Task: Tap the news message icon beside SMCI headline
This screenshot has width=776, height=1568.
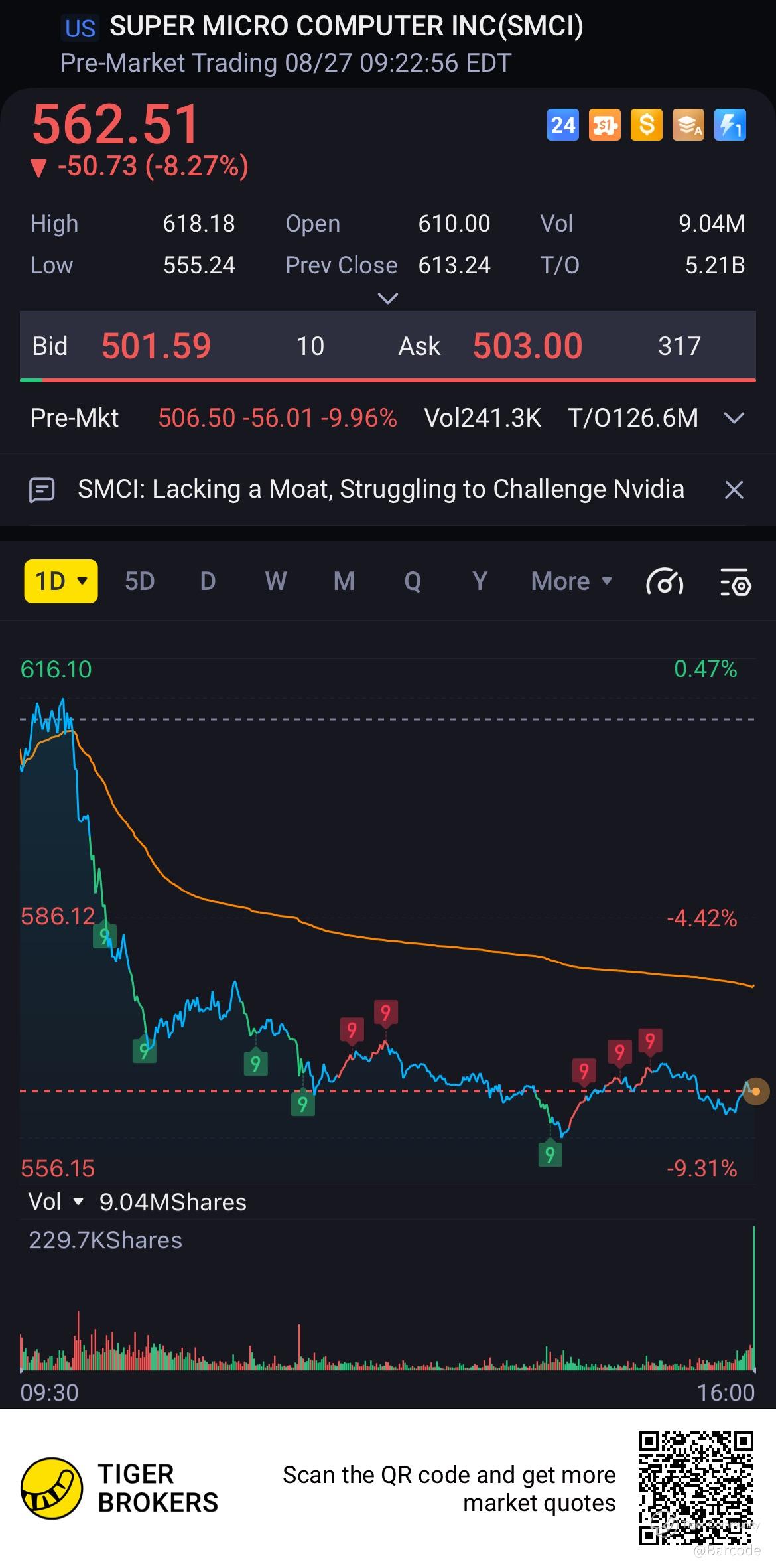Action: coord(42,490)
